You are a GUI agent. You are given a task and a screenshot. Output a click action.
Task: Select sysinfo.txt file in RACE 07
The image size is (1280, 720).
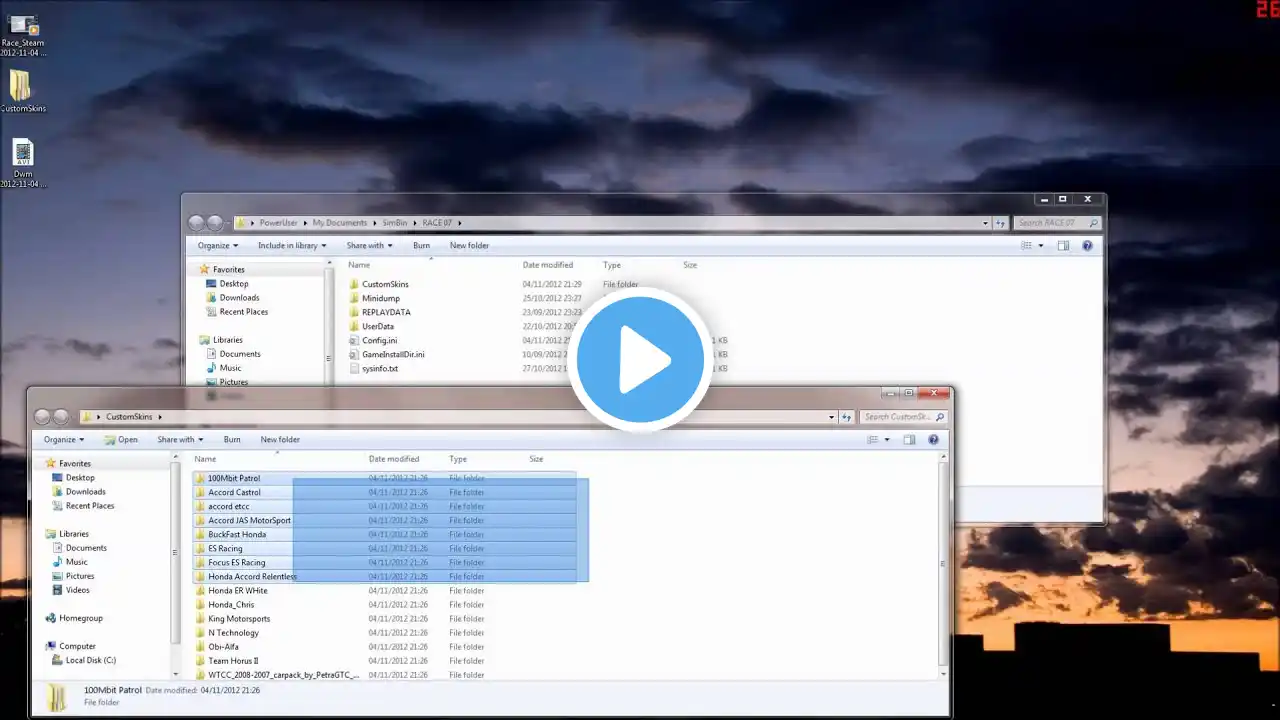coord(372,368)
